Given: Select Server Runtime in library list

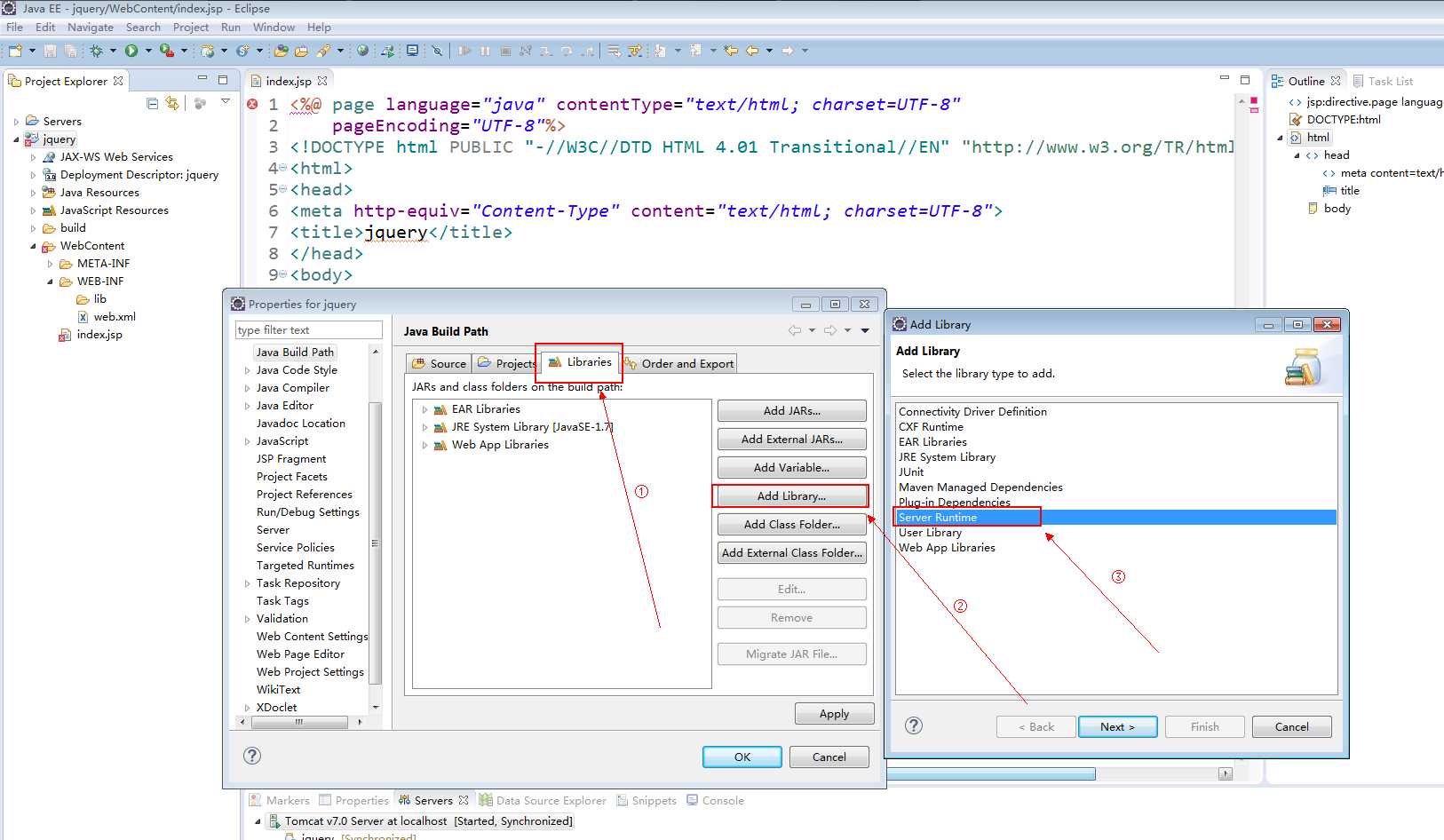Looking at the screenshot, I should 1115,517.
